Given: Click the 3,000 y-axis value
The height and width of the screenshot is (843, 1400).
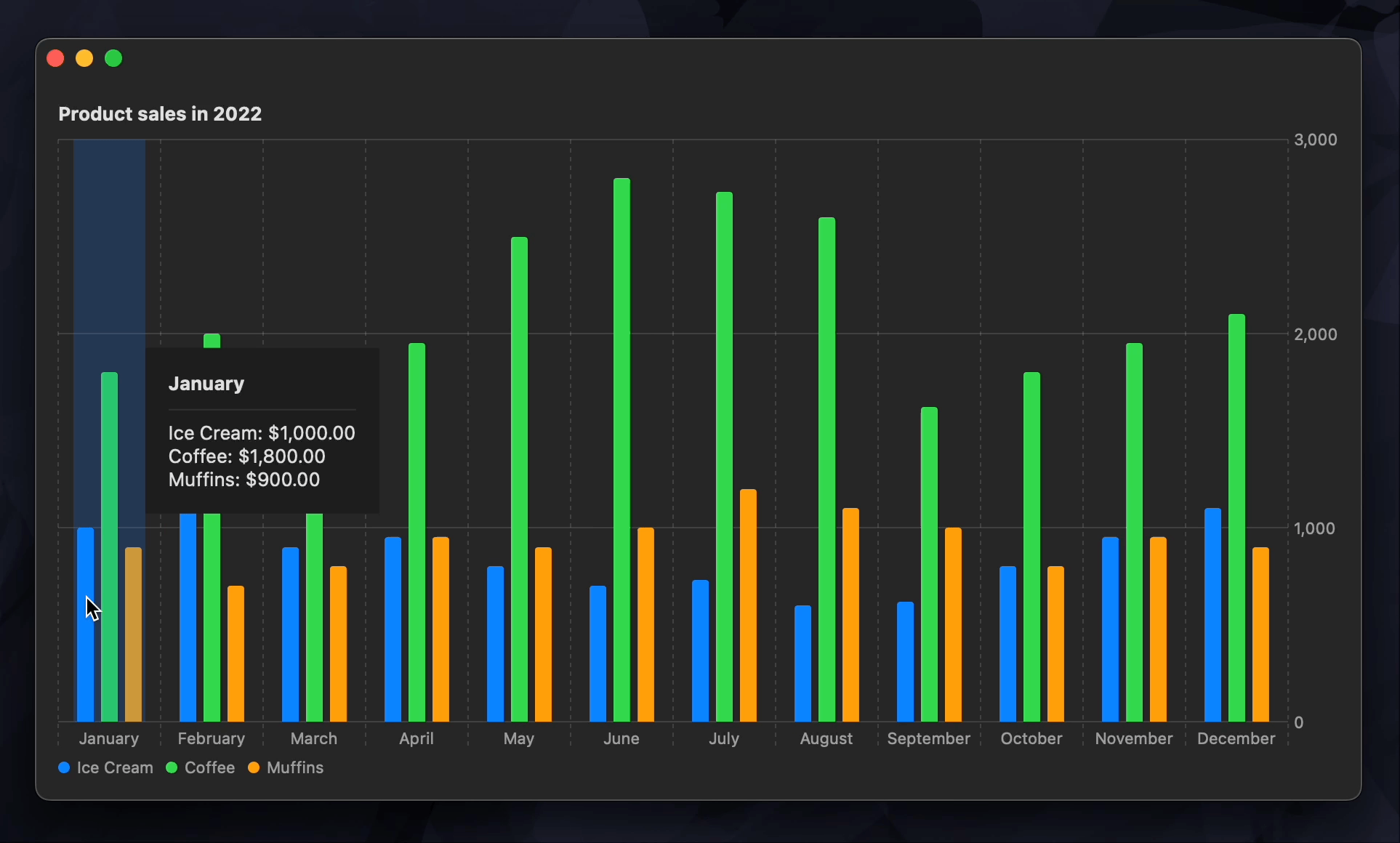Looking at the screenshot, I should [1316, 140].
